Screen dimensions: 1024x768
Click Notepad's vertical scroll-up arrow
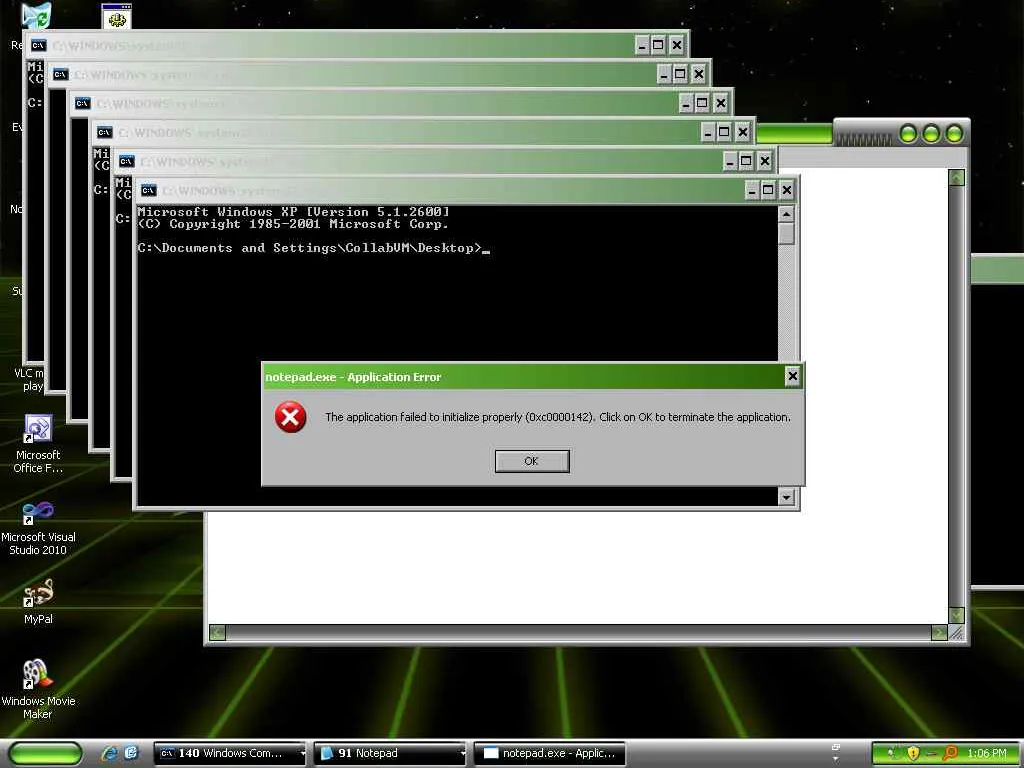coord(957,177)
